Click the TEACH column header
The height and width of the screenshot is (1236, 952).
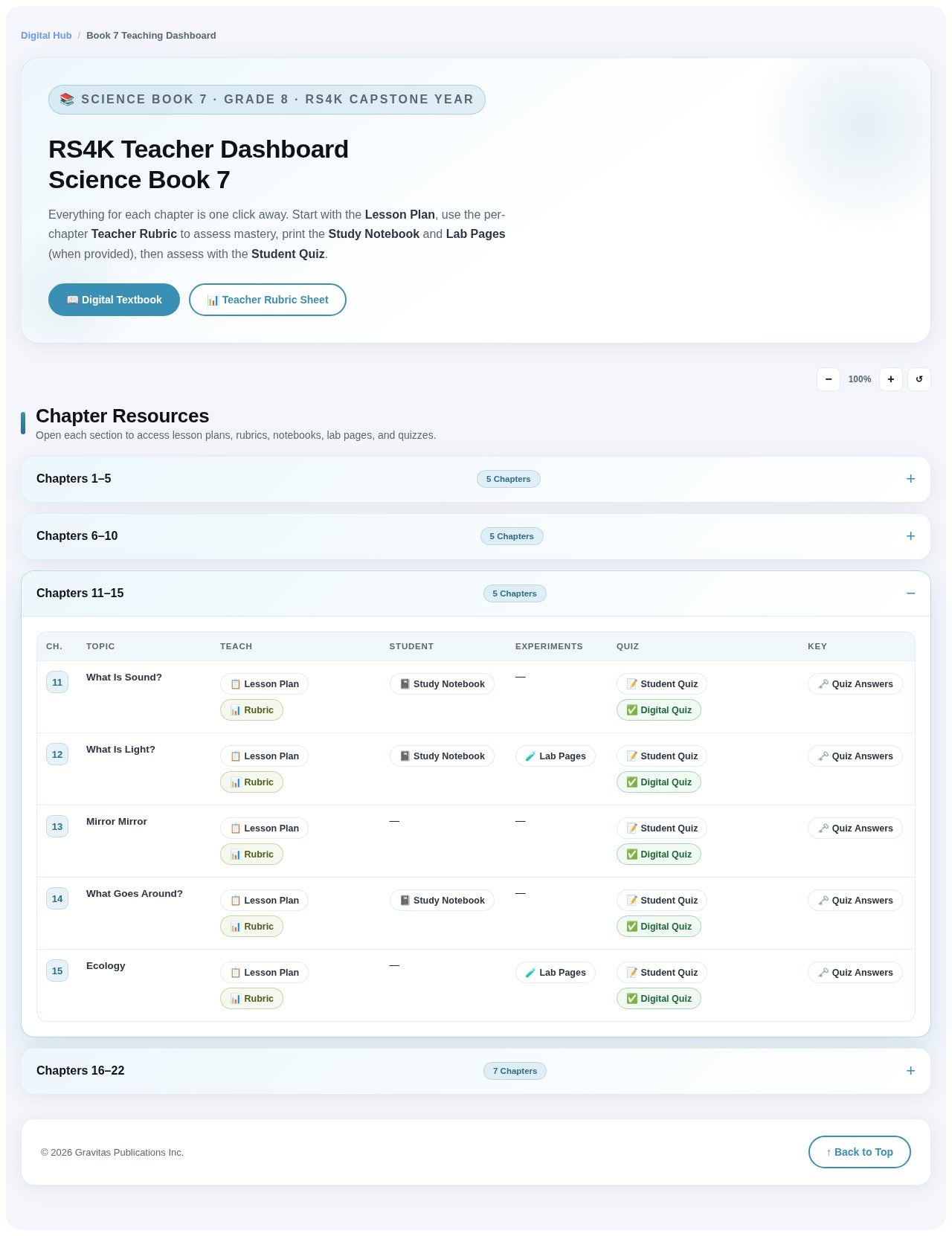[x=236, y=646]
